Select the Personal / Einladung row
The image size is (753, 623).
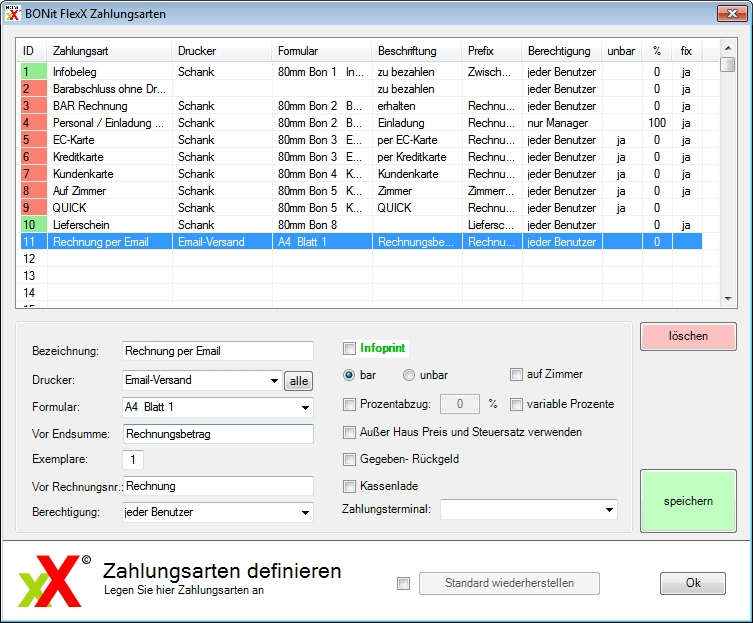point(361,123)
